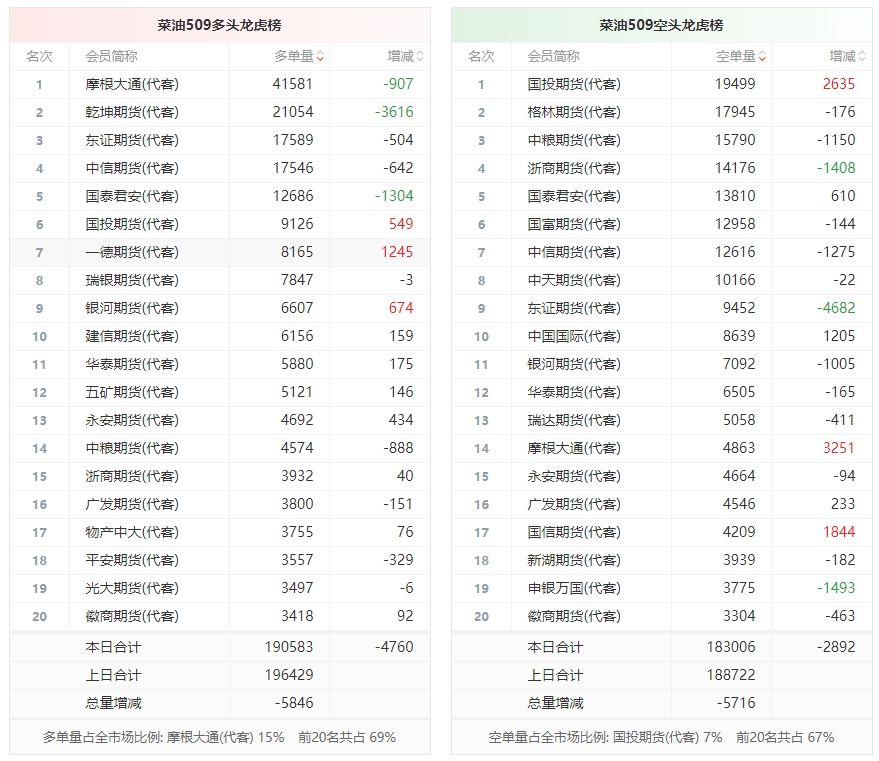This screenshot has height=761, width=879.
Task: Select 乾坤期货(代客) in long table
Action: [132, 112]
